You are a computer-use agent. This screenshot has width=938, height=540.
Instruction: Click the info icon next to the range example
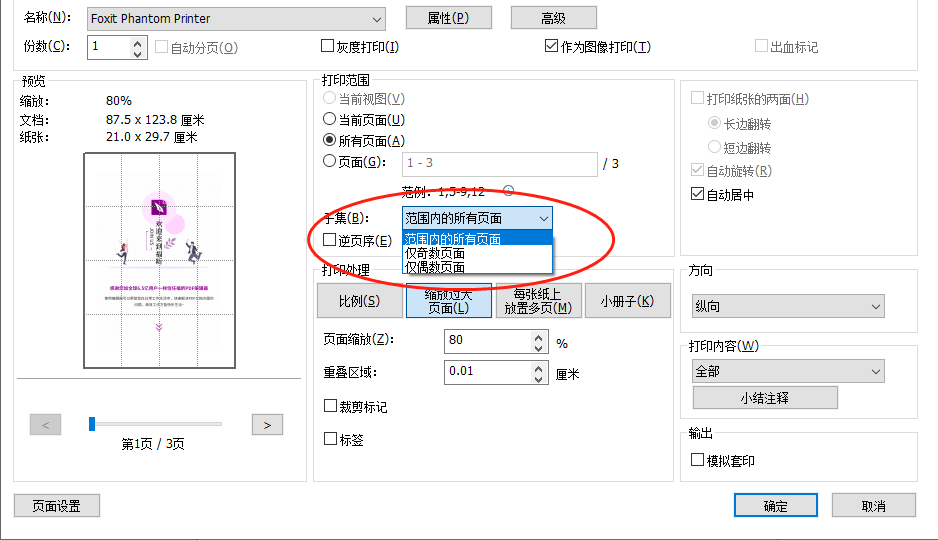508,191
